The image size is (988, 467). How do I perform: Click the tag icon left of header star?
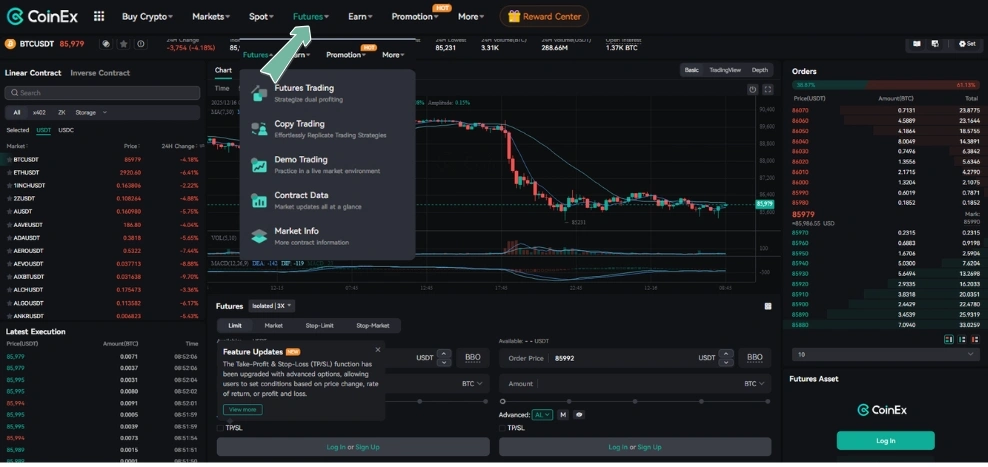(x=106, y=43)
